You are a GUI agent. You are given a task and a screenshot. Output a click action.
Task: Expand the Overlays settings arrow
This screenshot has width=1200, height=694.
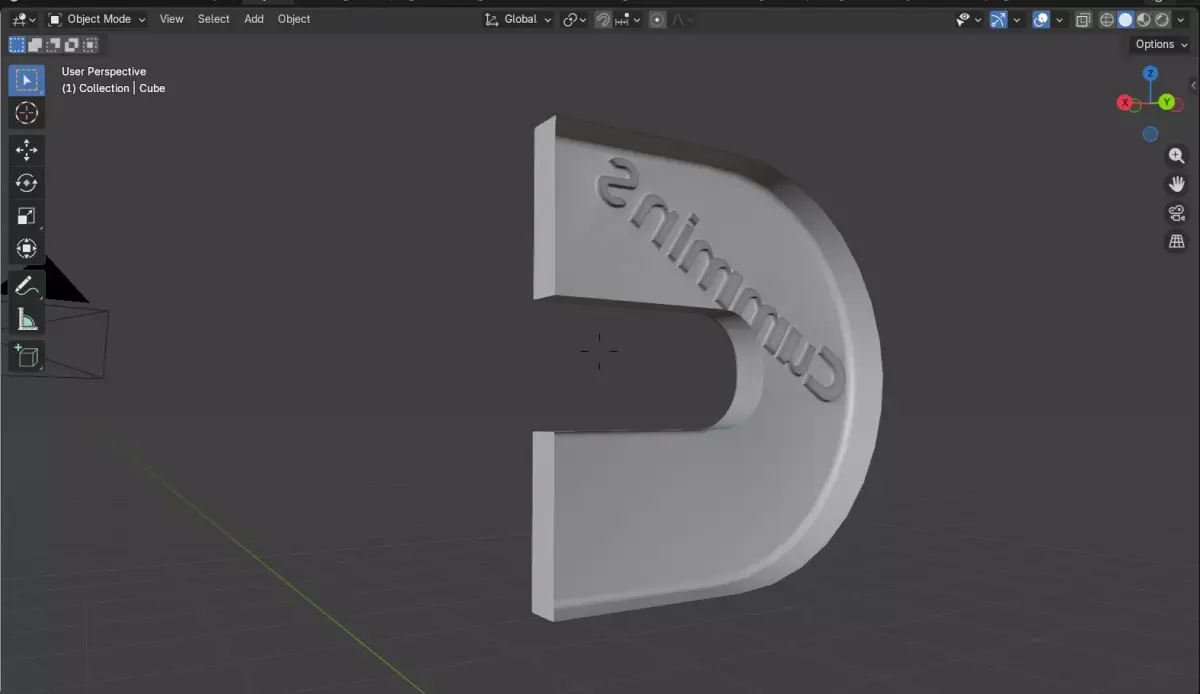pos(1059,19)
